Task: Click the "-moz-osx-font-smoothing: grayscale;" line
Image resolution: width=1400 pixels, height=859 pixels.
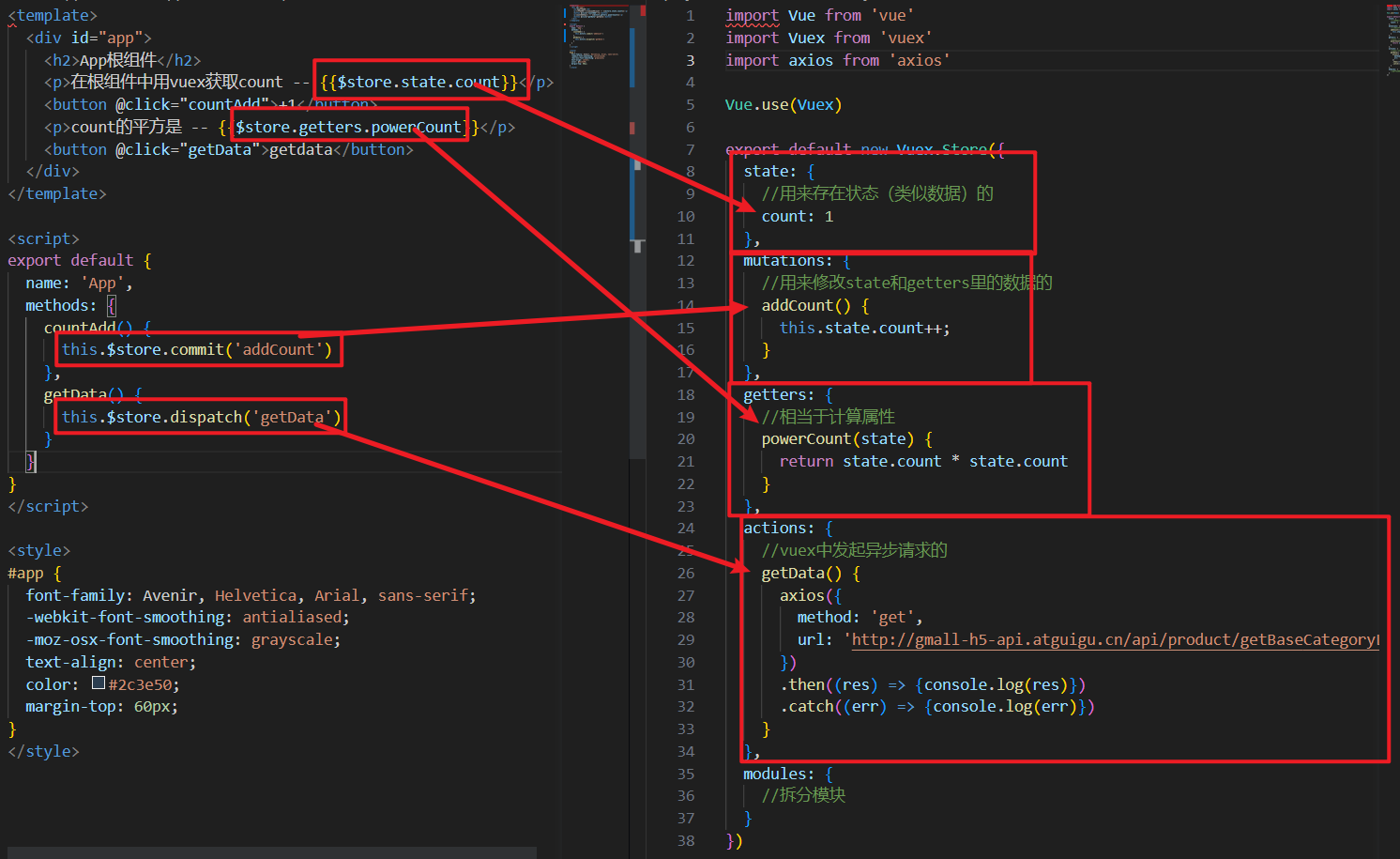Action: click(183, 639)
